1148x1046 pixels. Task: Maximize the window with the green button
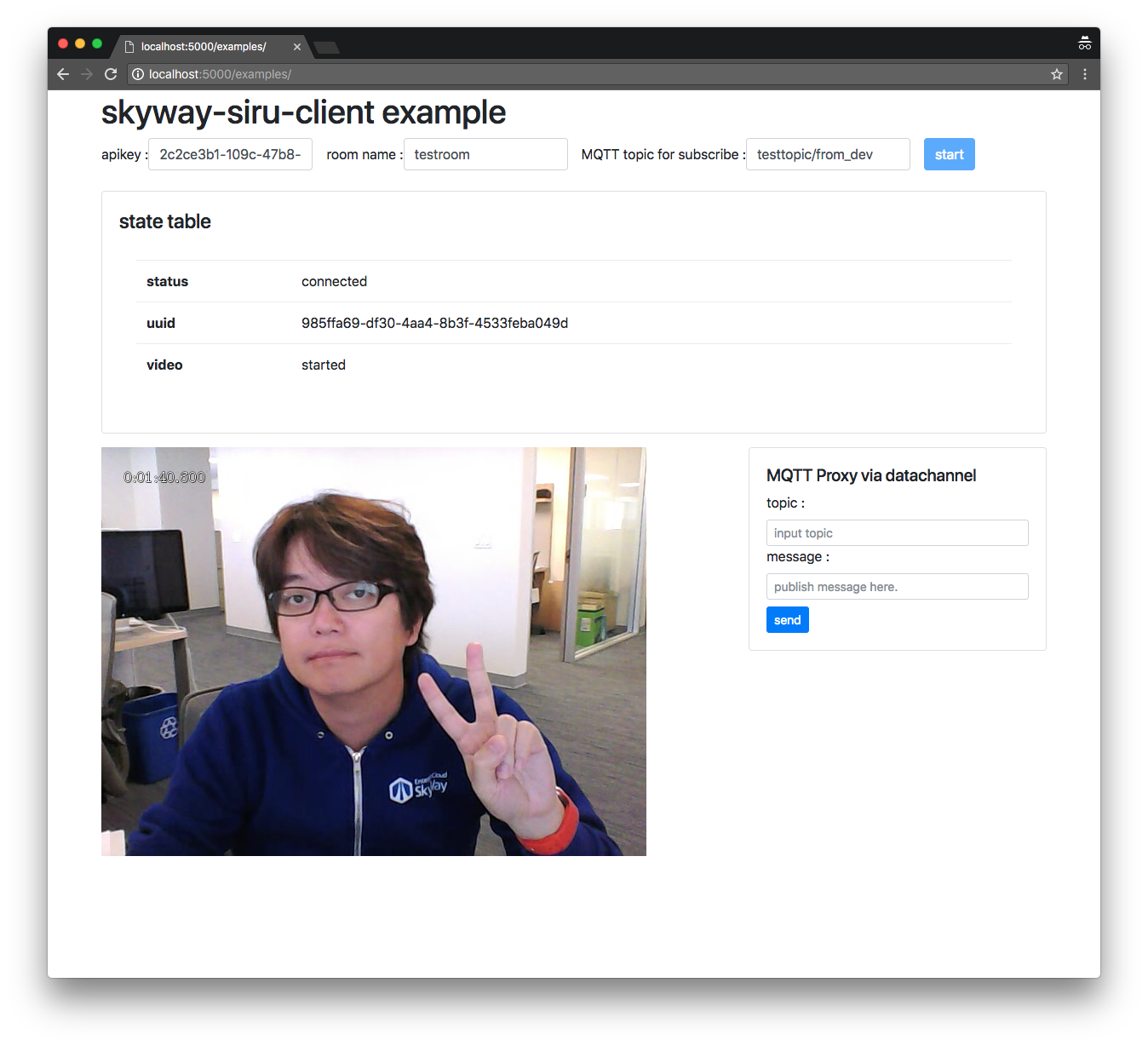coord(97,43)
